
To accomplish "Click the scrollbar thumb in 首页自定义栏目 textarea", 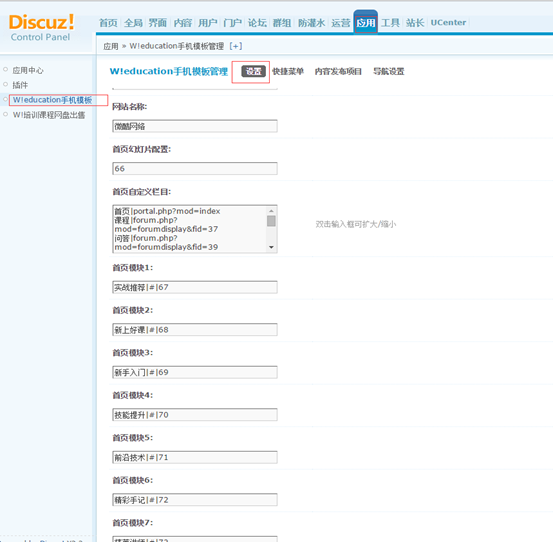I will point(271,221).
